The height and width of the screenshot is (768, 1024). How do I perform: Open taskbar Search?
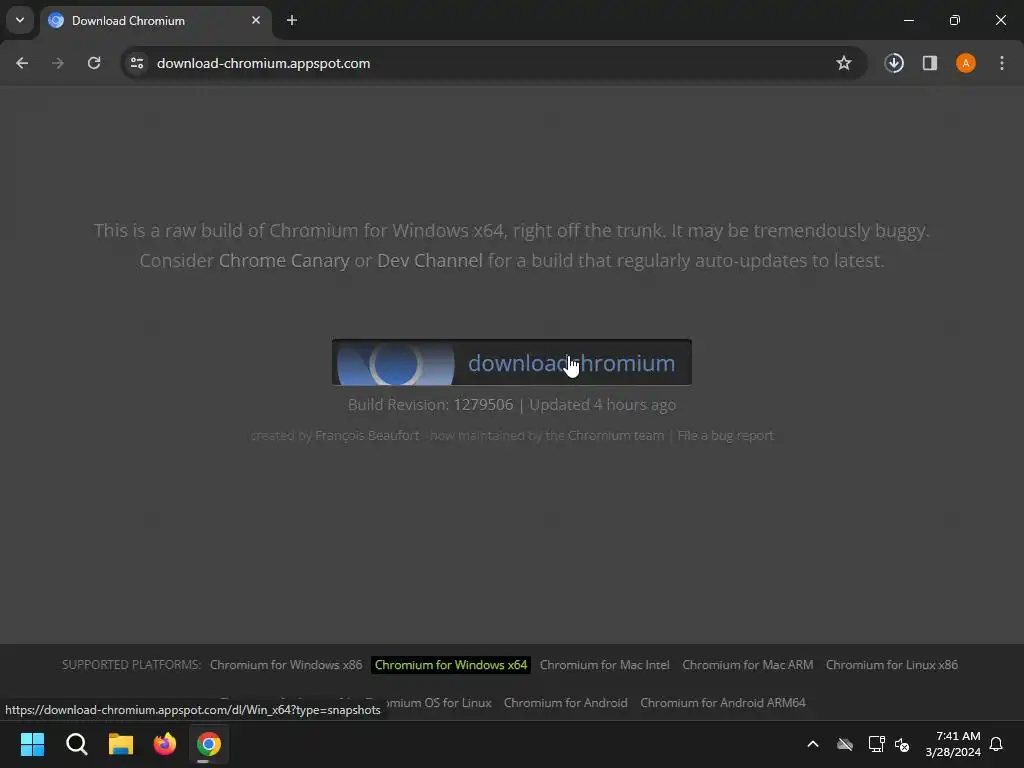[76, 744]
